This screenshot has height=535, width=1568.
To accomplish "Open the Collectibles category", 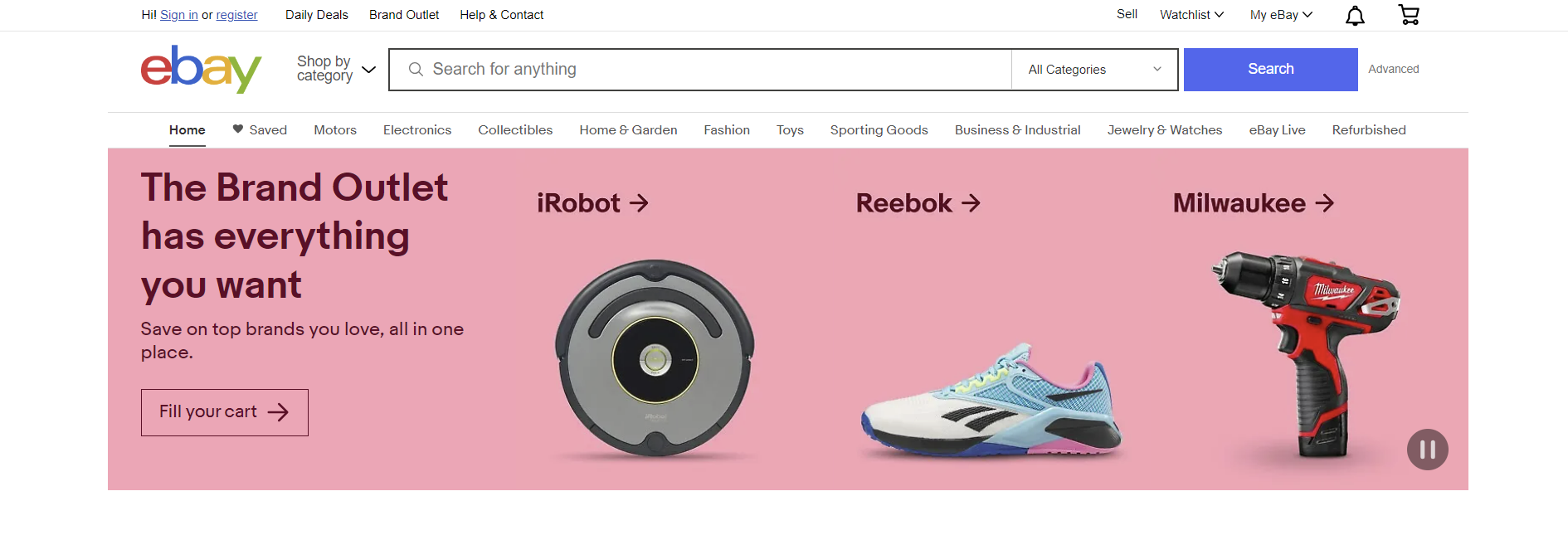I will pyautogui.click(x=515, y=130).
